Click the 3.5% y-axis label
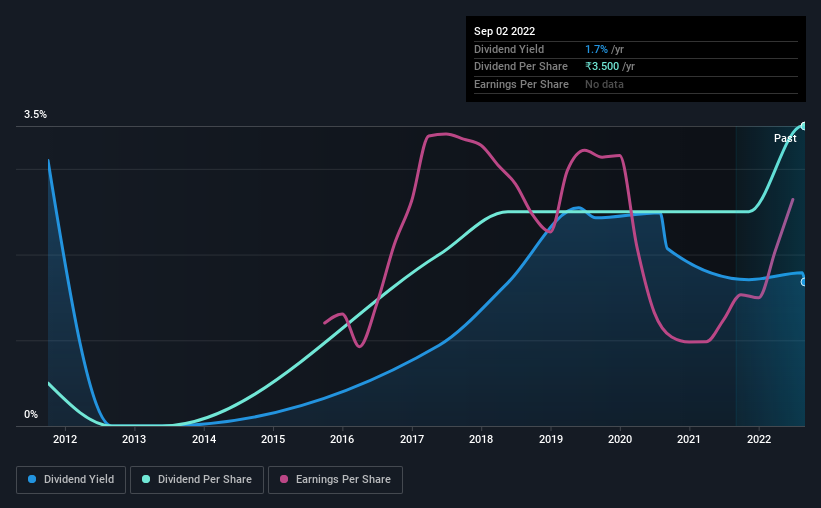 35,114
